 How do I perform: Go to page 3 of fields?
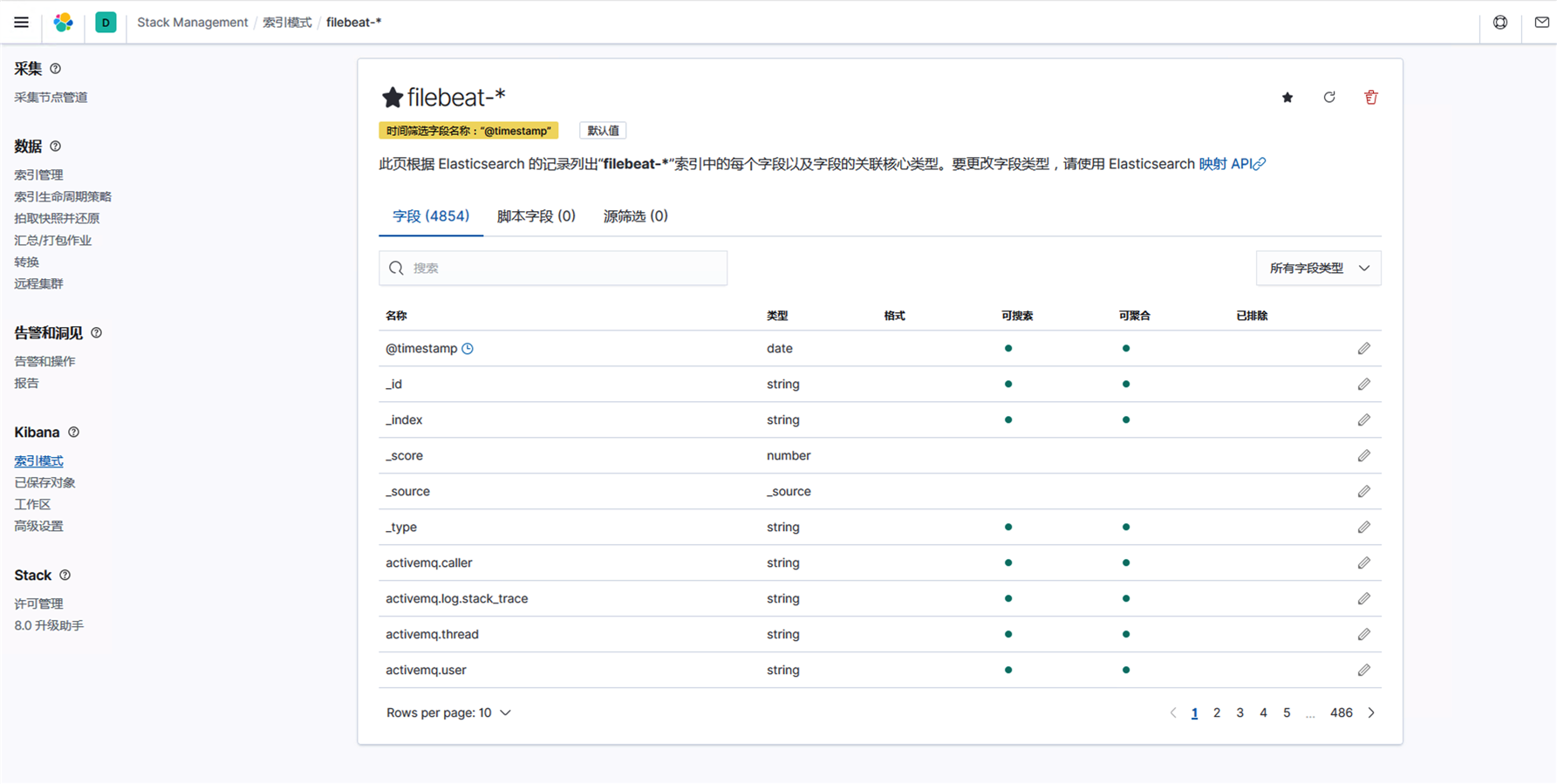pos(1239,713)
